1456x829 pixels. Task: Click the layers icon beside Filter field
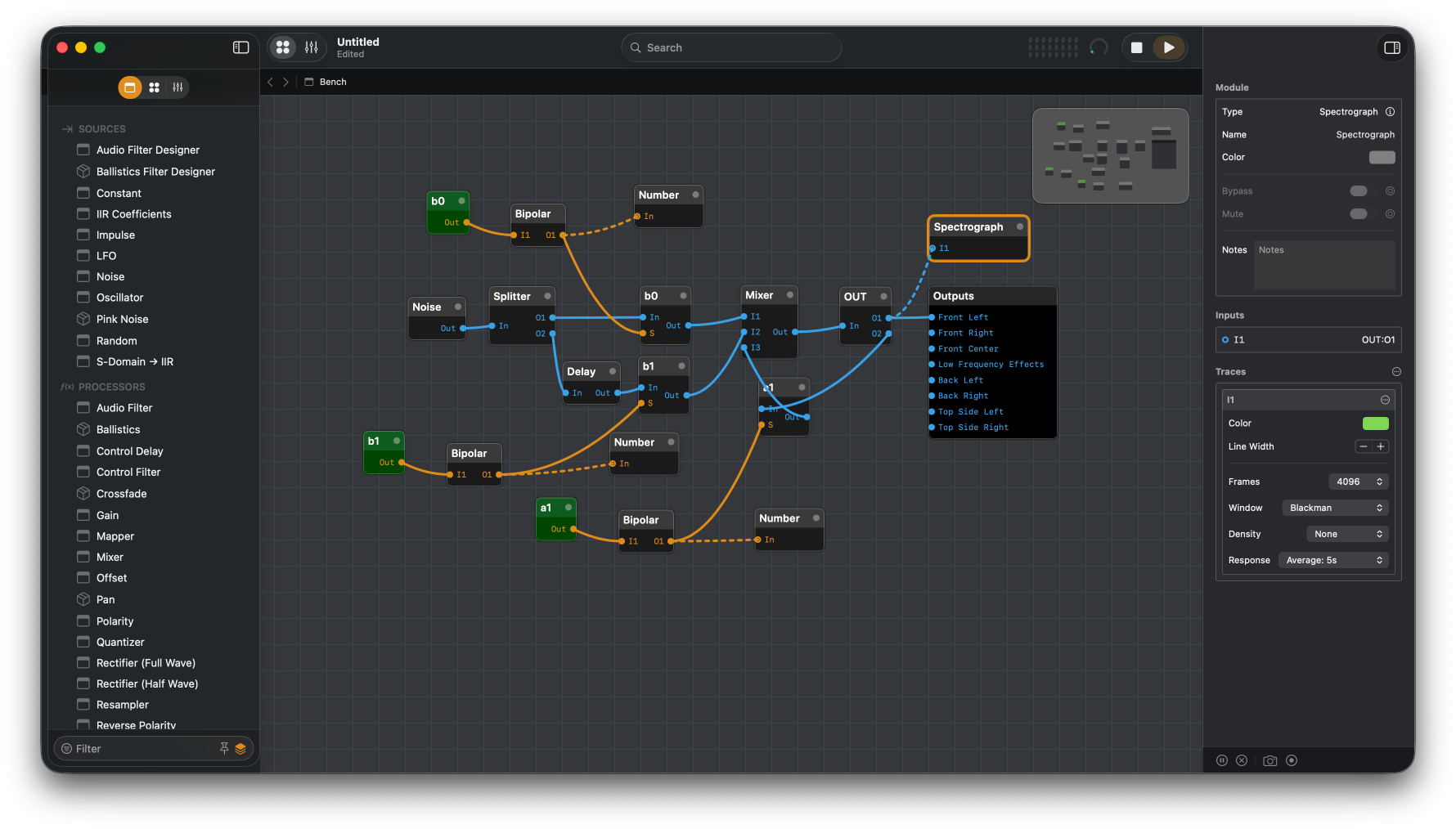point(240,749)
